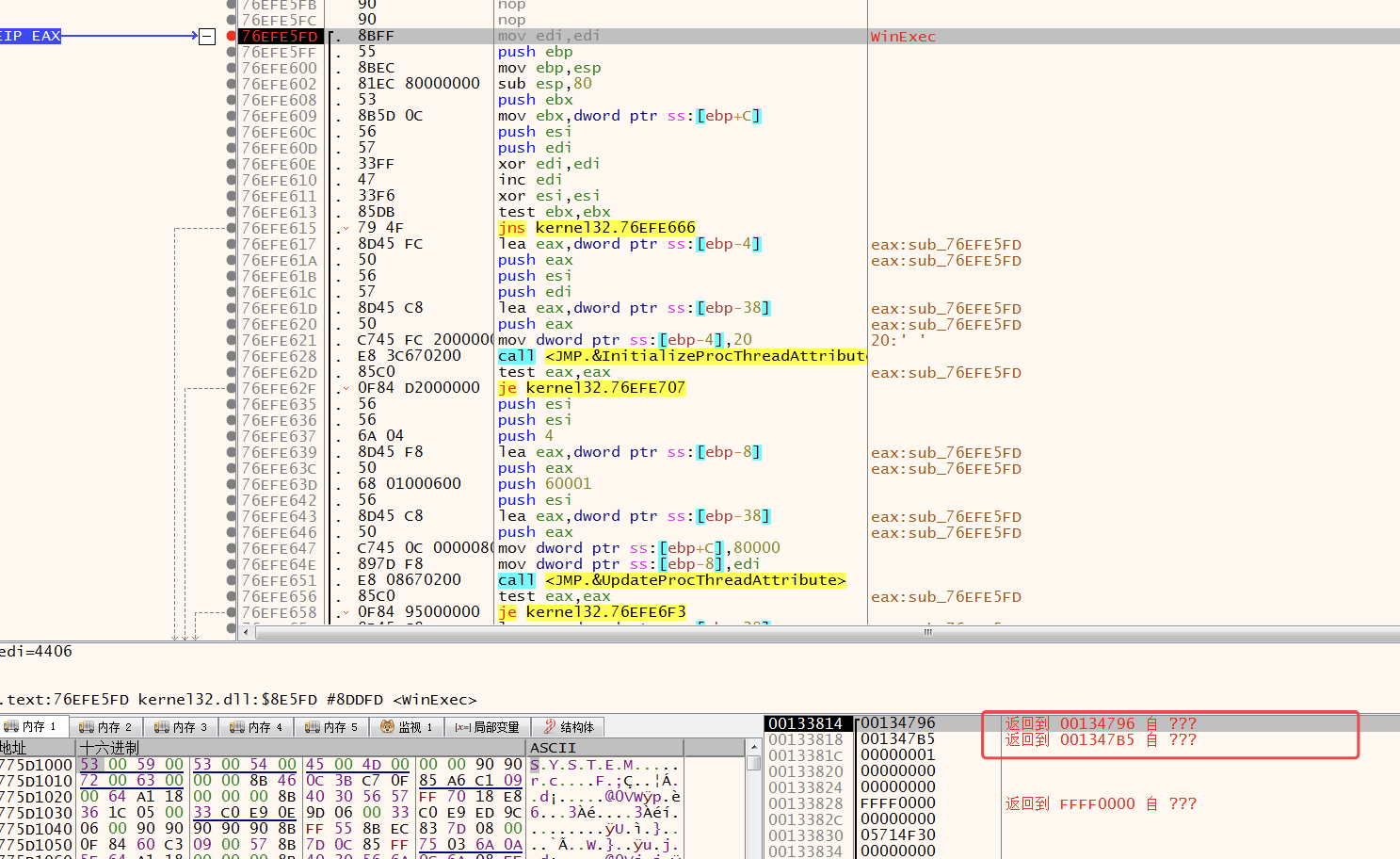1400x859 pixels.
Task: Open the 内存 3 dump tab
Action: pyautogui.click(x=181, y=727)
